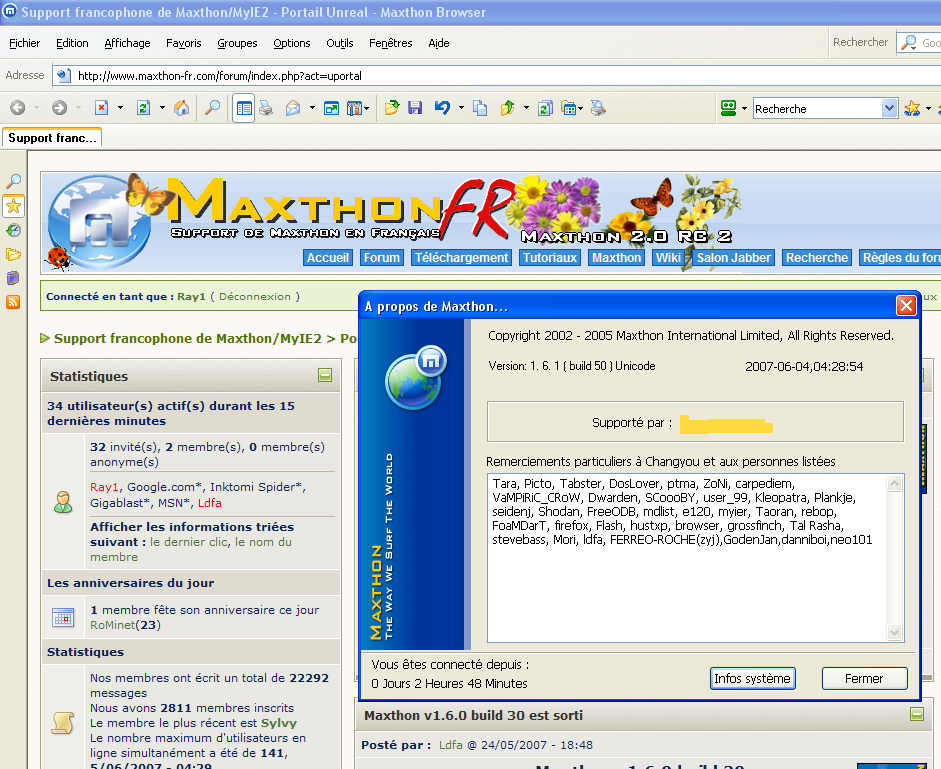
Task: Open sidebar Search magnifier icon
Action: click(13, 181)
